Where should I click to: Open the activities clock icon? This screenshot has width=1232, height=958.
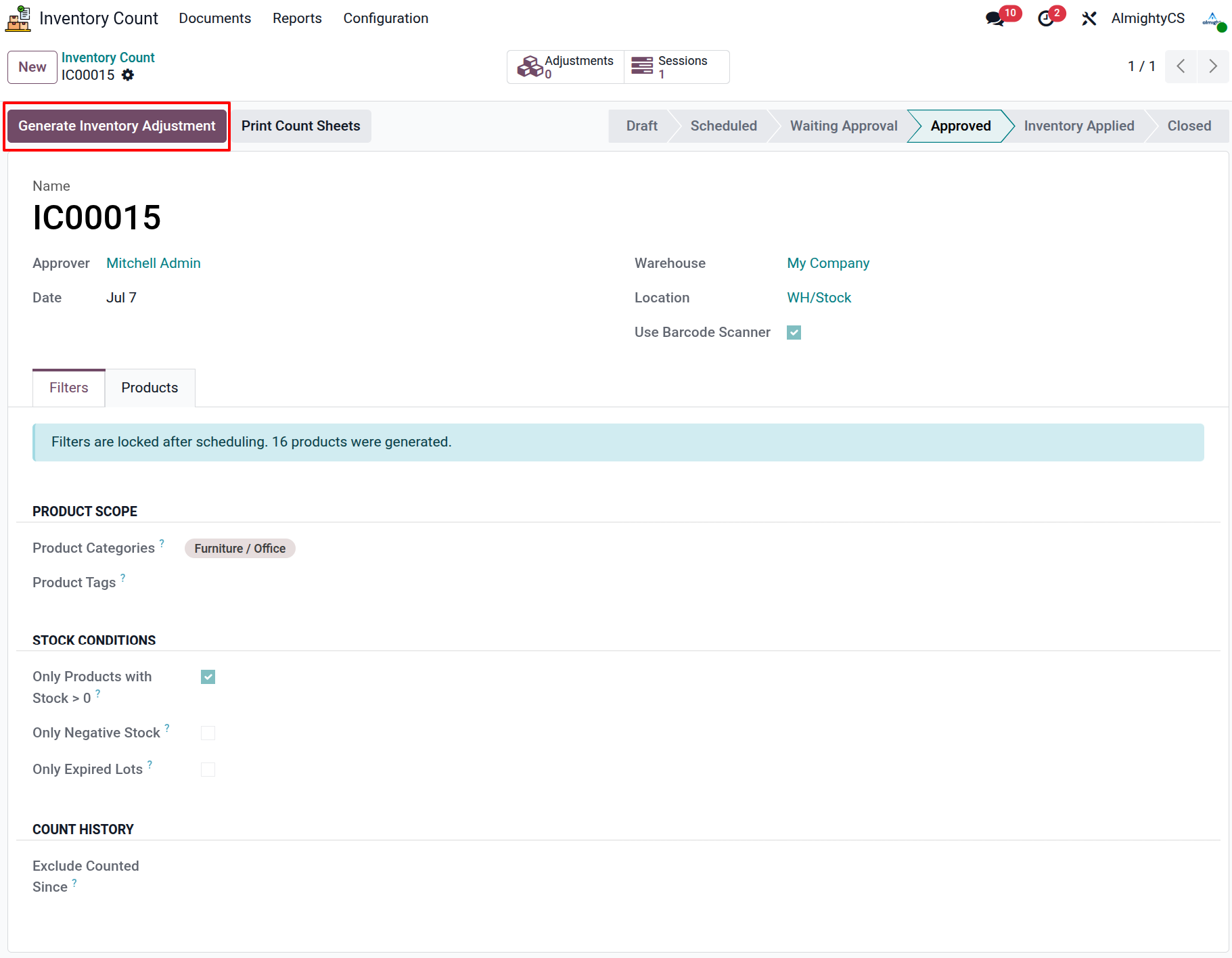pos(1046,18)
